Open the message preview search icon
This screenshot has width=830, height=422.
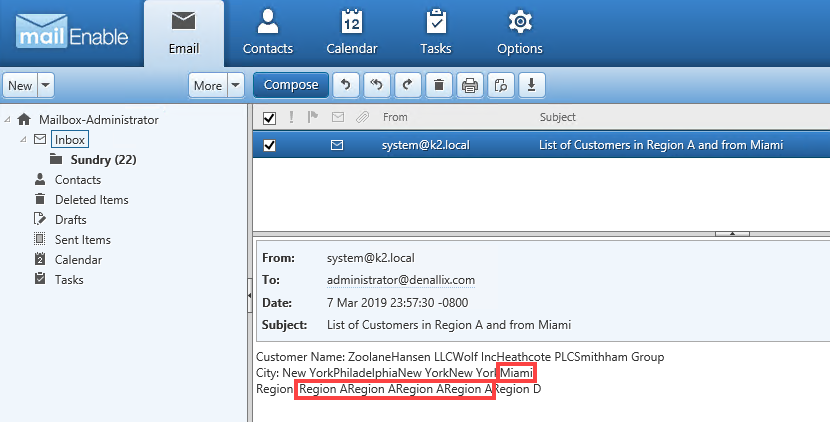(501, 85)
